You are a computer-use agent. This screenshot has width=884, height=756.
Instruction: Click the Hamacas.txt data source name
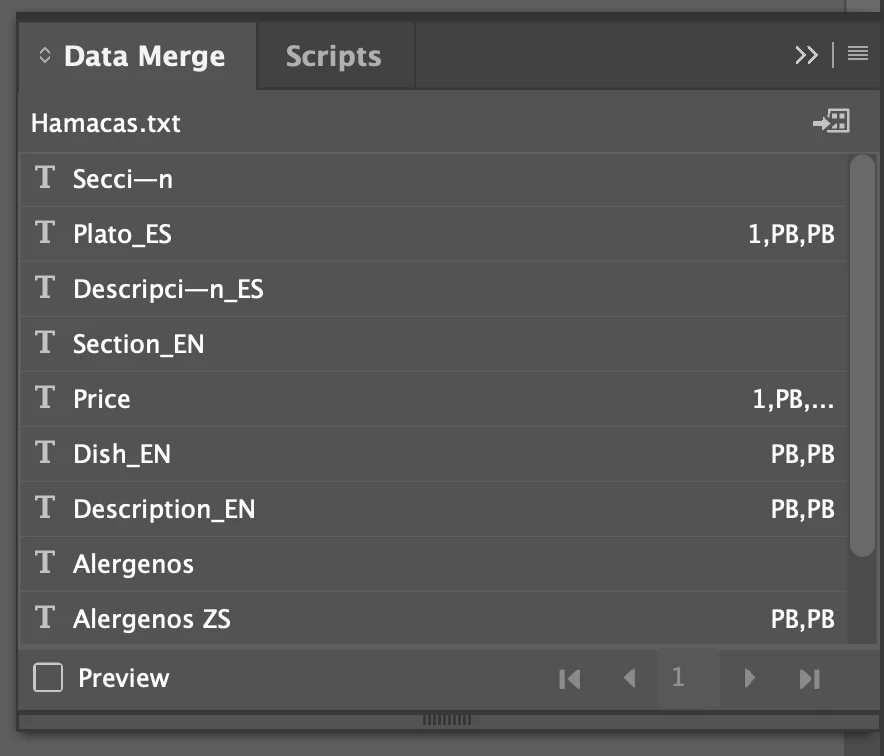106,123
